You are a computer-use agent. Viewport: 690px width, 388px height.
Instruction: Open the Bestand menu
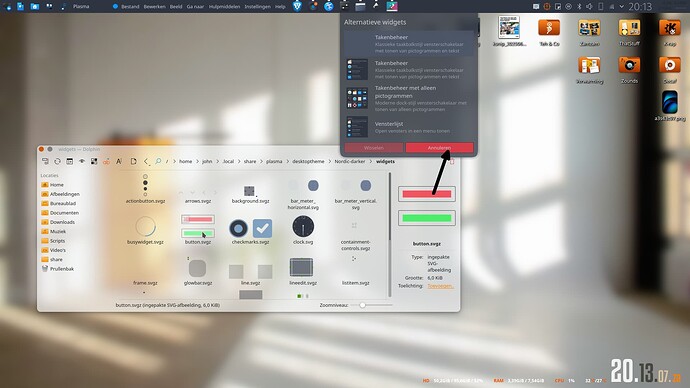coord(130,7)
